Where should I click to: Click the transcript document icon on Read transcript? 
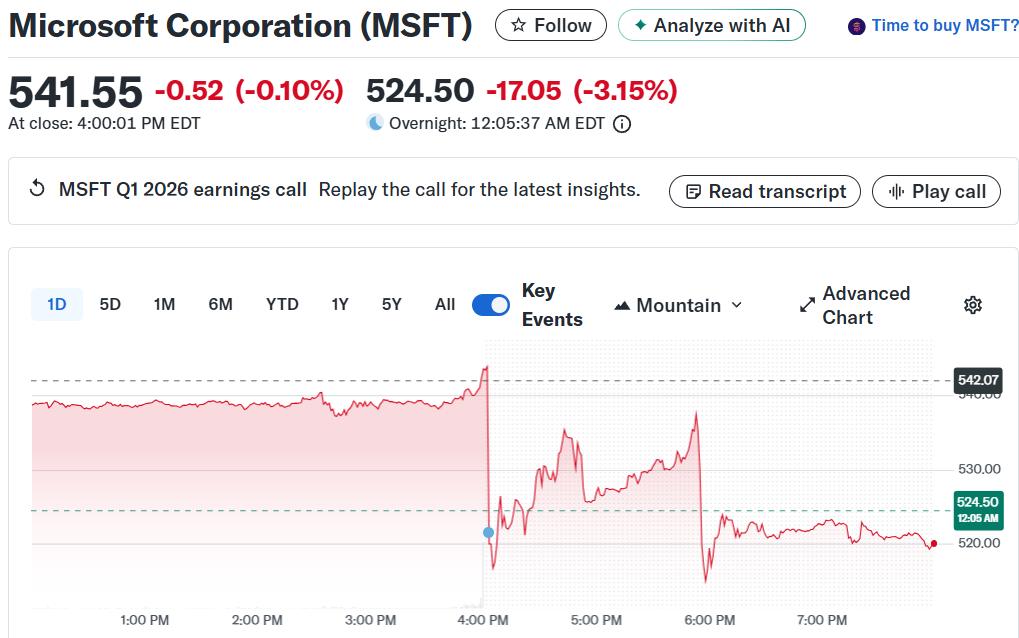[x=692, y=191]
